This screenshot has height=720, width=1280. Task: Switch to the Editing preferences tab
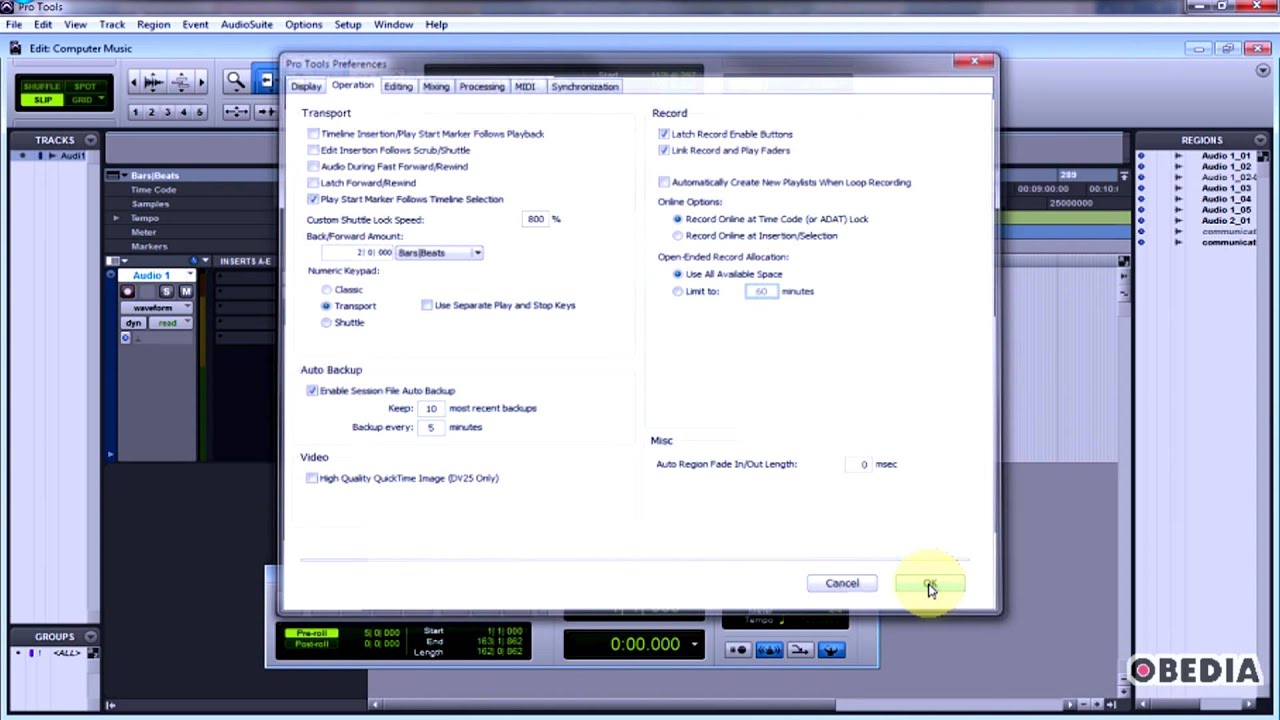(398, 87)
